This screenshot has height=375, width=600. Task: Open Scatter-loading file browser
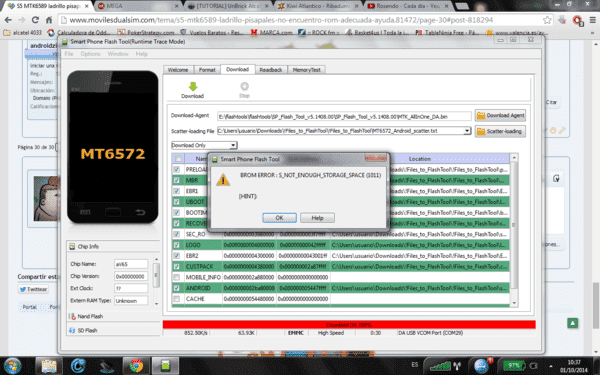click(500, 131)
